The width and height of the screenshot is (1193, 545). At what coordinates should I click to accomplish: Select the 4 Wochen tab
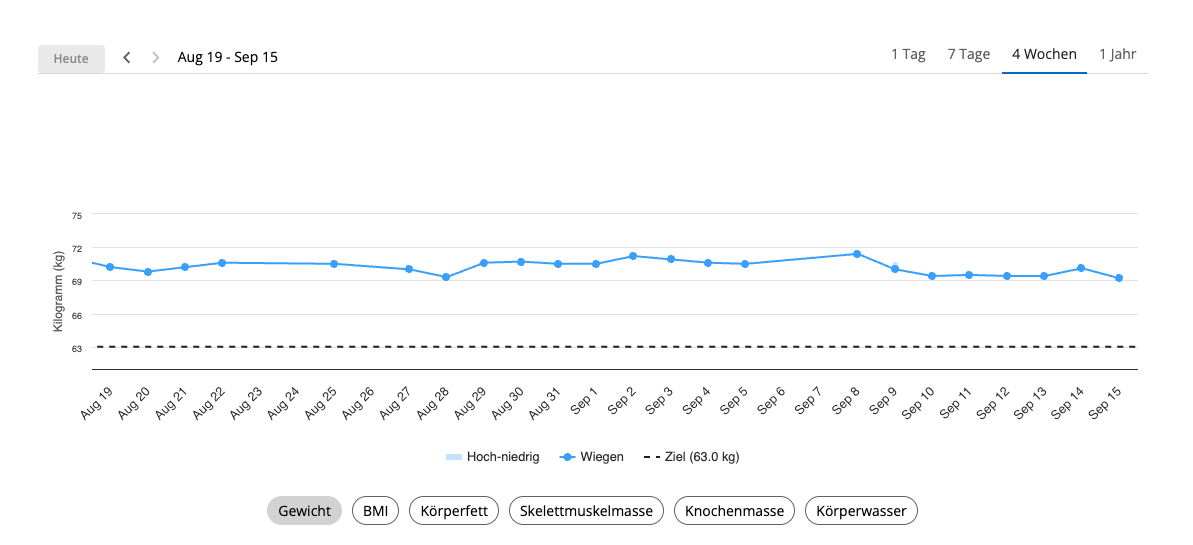pyautogui.click(x=1044, y=55)
